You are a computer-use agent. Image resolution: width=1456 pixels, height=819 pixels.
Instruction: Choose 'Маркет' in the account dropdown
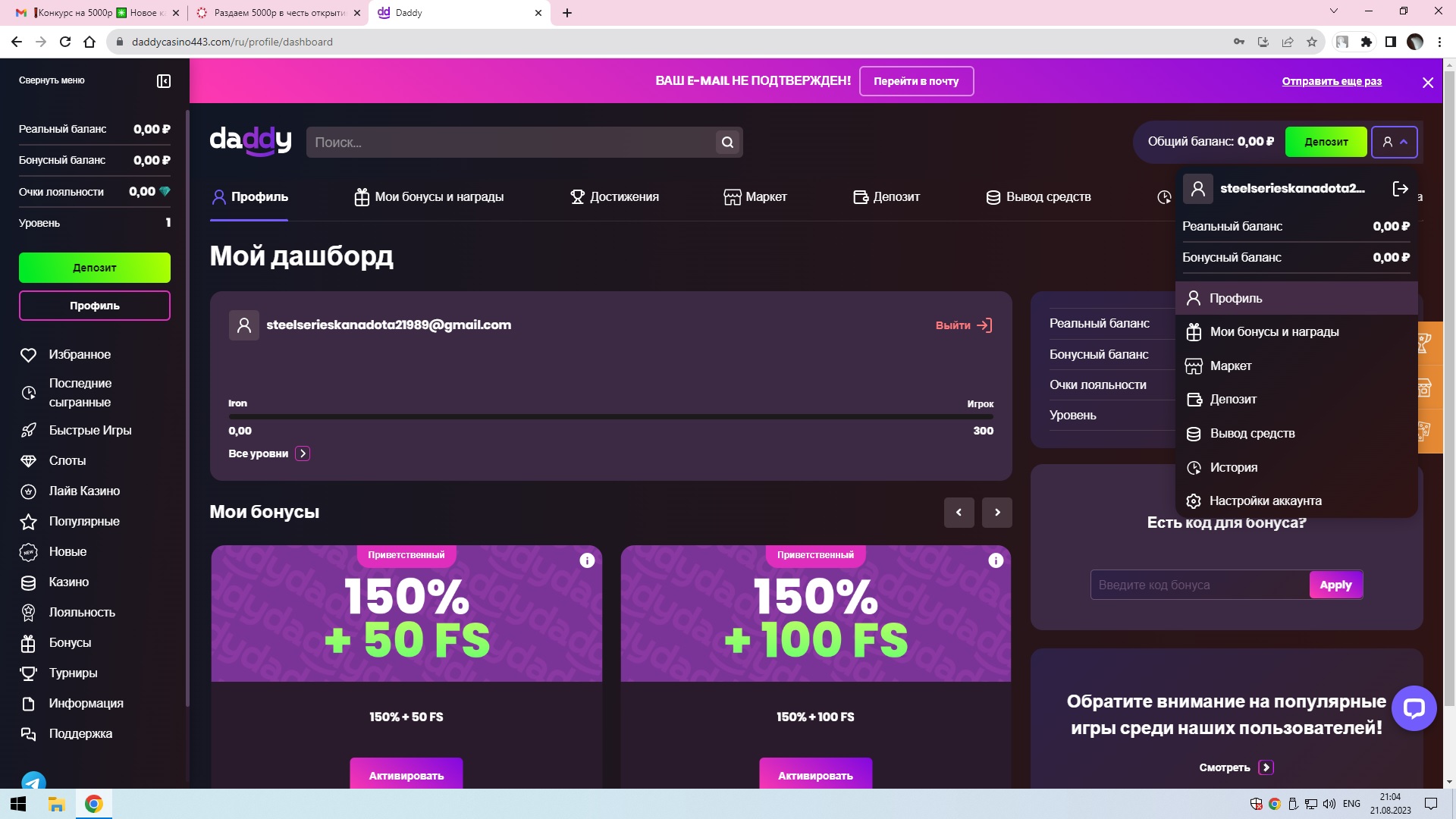tap(1297, 366)
